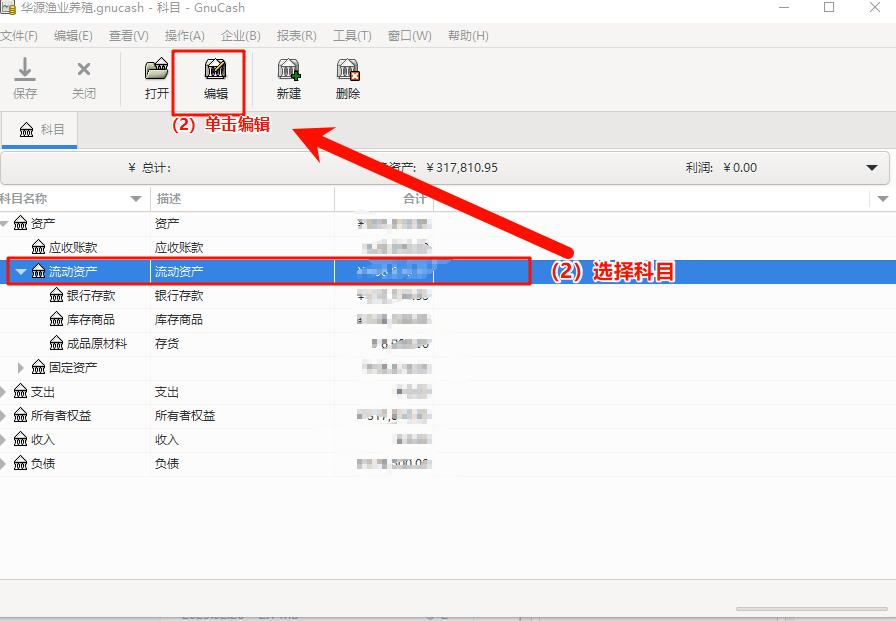
Task: Sort by the 合计 column header
Action: coord(384,199)
